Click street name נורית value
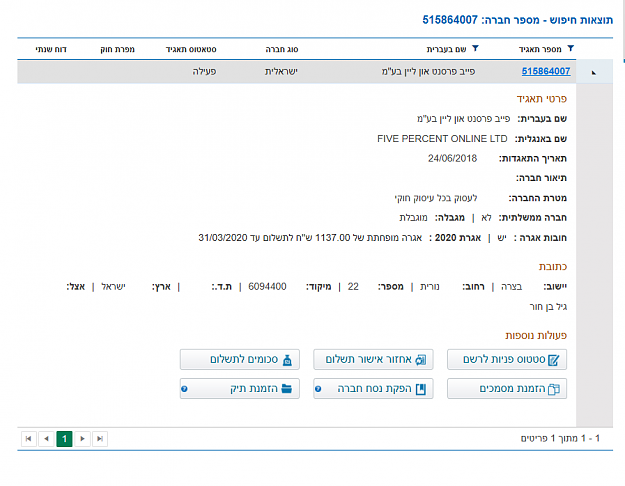625x486 pixels. point(430,287)
